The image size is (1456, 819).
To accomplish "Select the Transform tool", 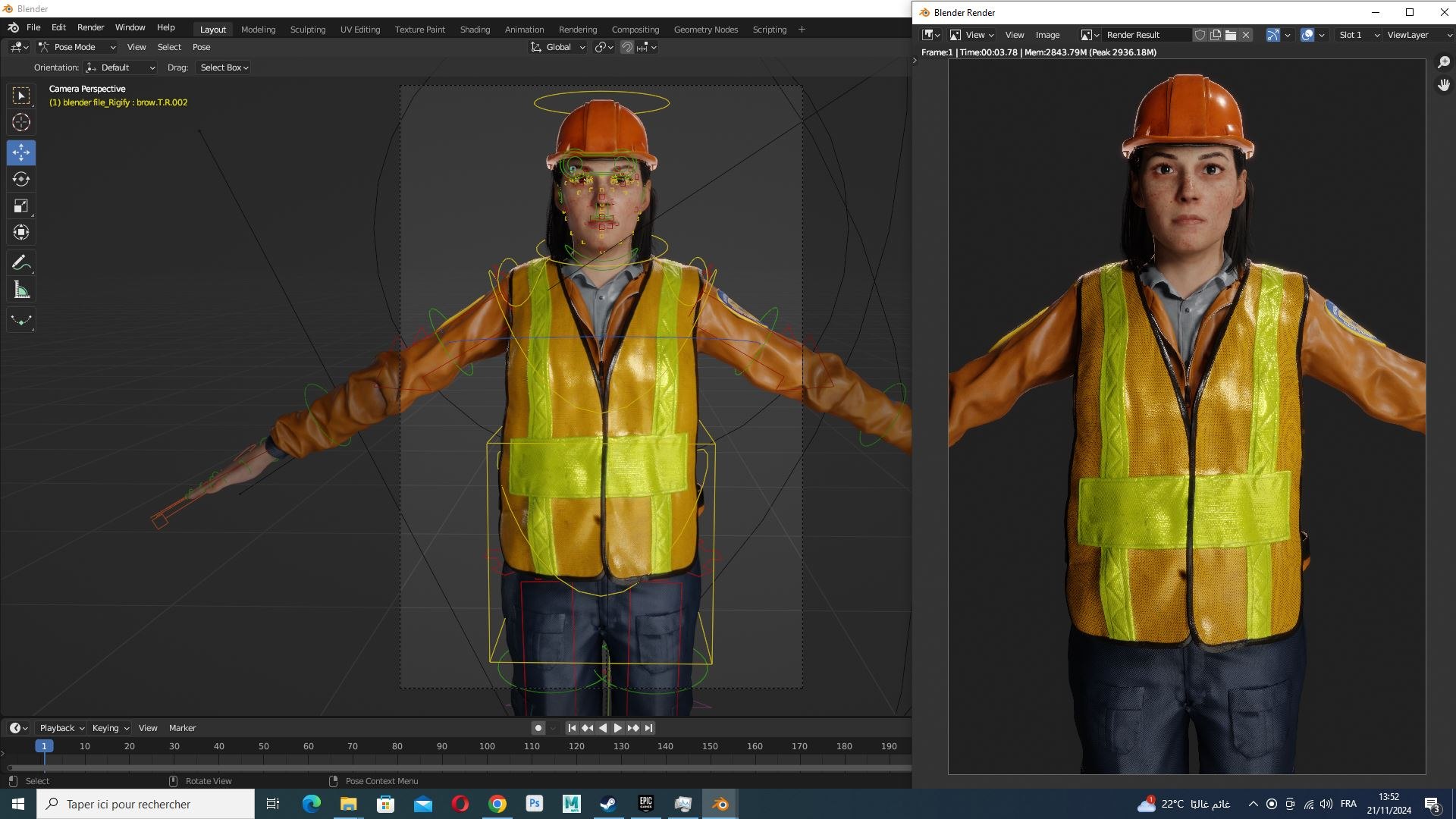I will [21, 232].
